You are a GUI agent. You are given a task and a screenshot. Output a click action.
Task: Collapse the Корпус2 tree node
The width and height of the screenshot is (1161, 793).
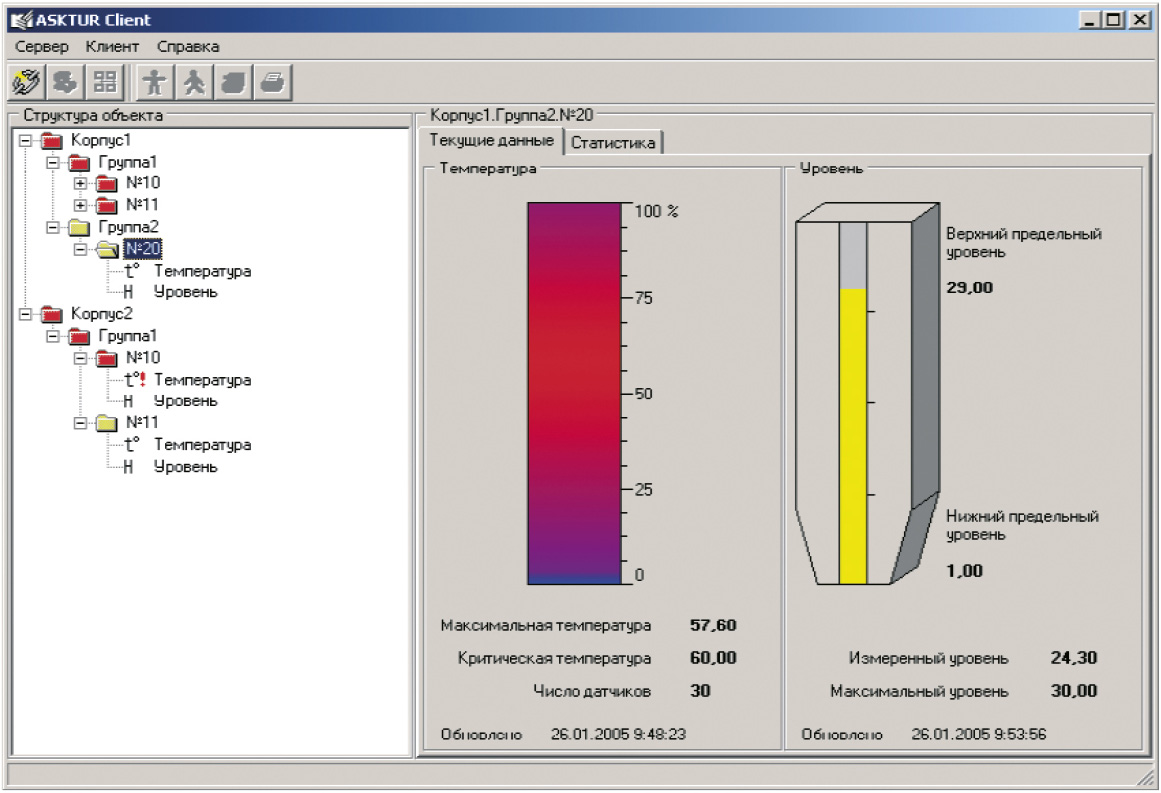coord(25,314)
